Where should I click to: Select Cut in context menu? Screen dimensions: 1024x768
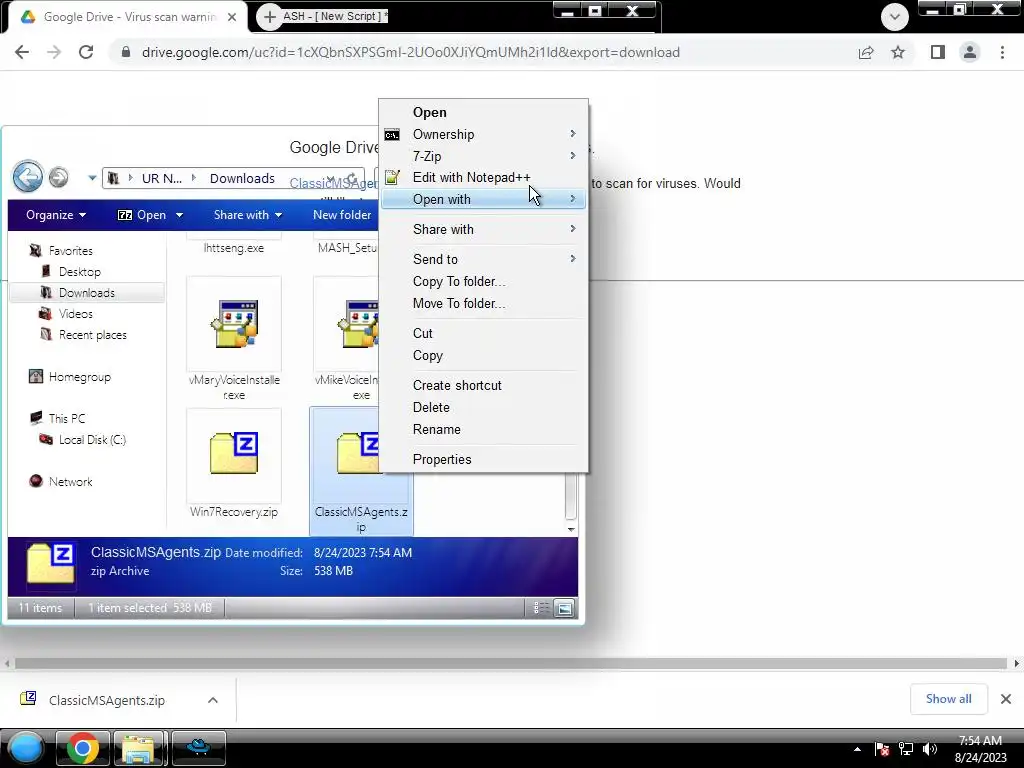(483, 333)
